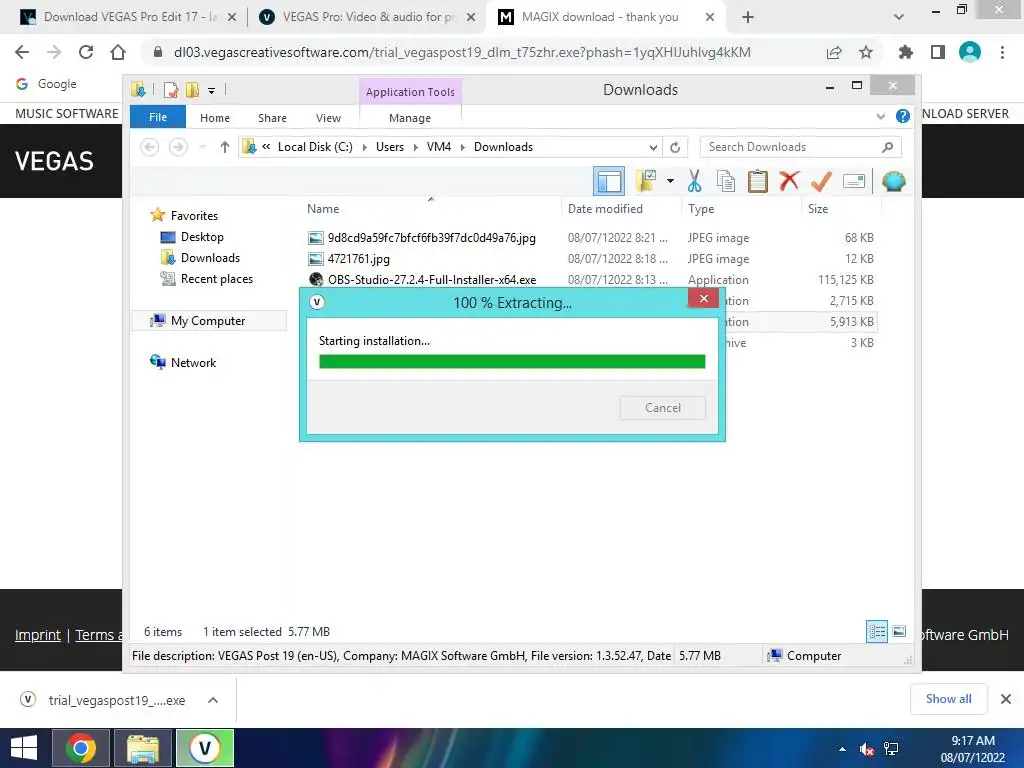Open dropdown arrow beside new folder icon
The height and width of the screenshot is (768, 1024).
(x=670, y=181)
